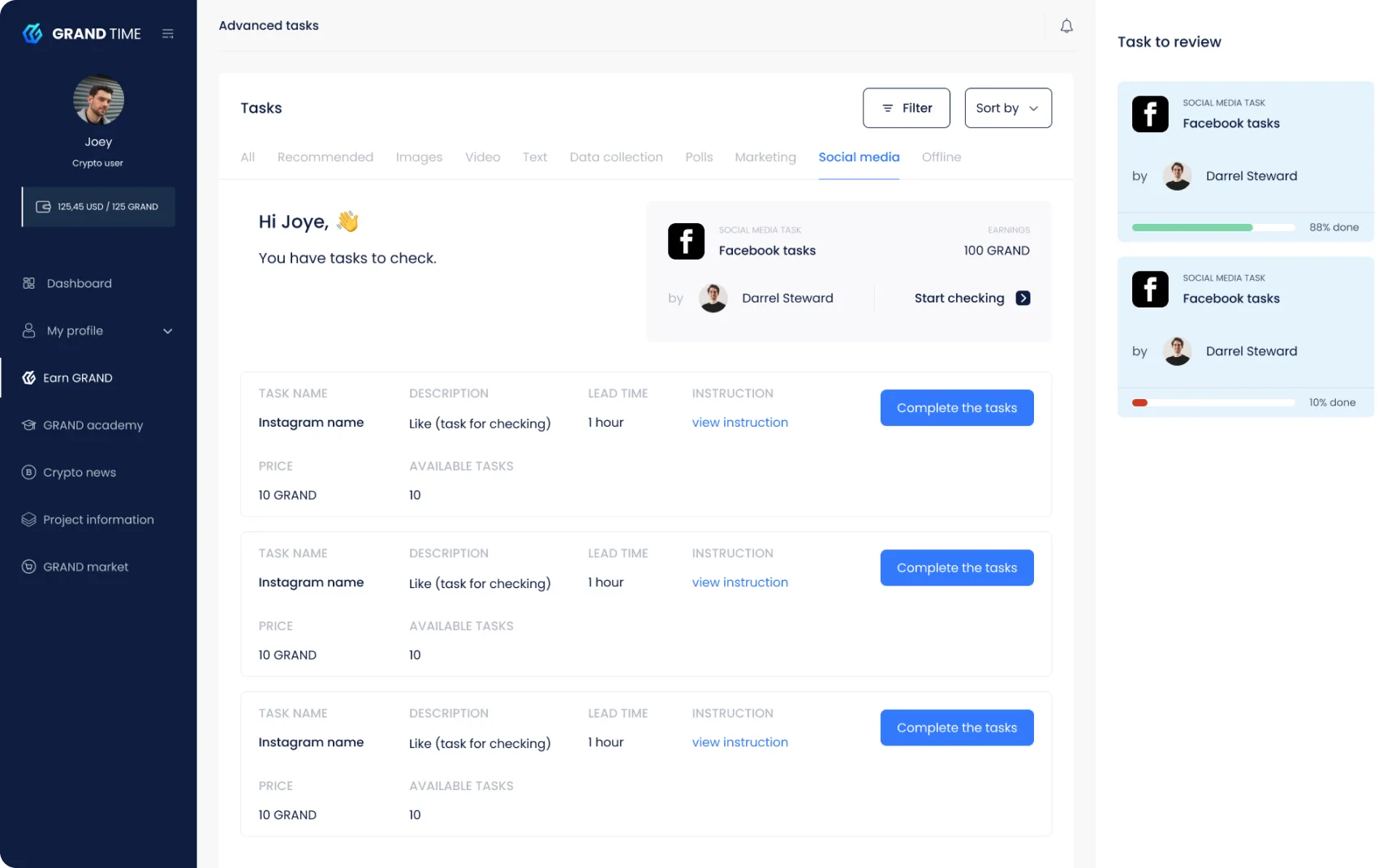This screenshot has height=868, width=1396.
Task: Switch to the Text tab
Action: point(535,157)
